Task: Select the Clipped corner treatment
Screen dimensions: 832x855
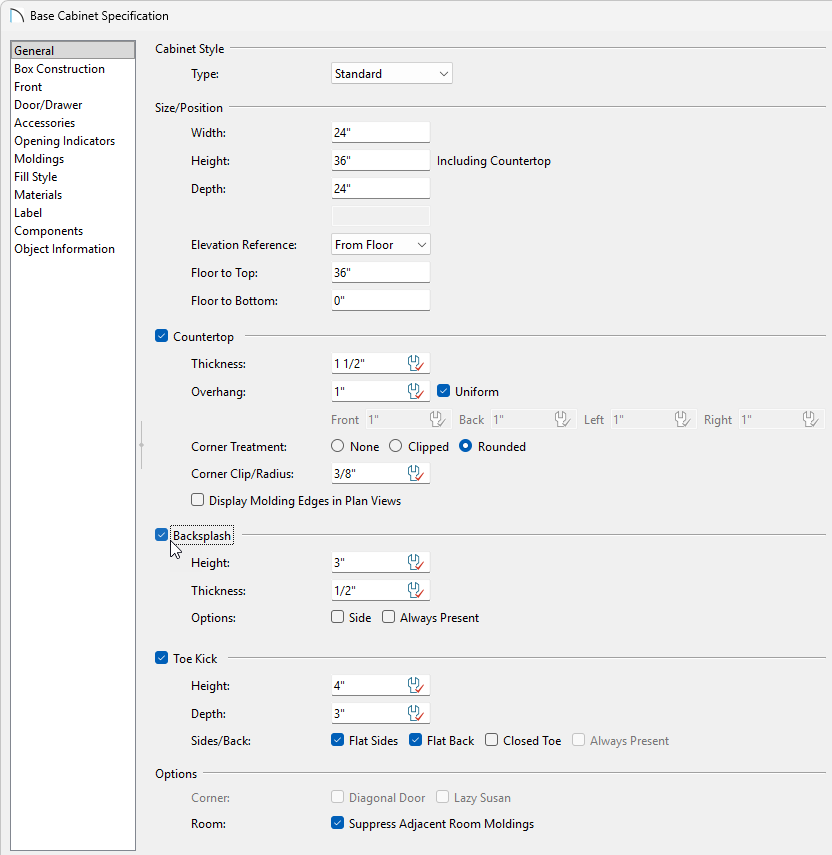Action: coord(395,446)
